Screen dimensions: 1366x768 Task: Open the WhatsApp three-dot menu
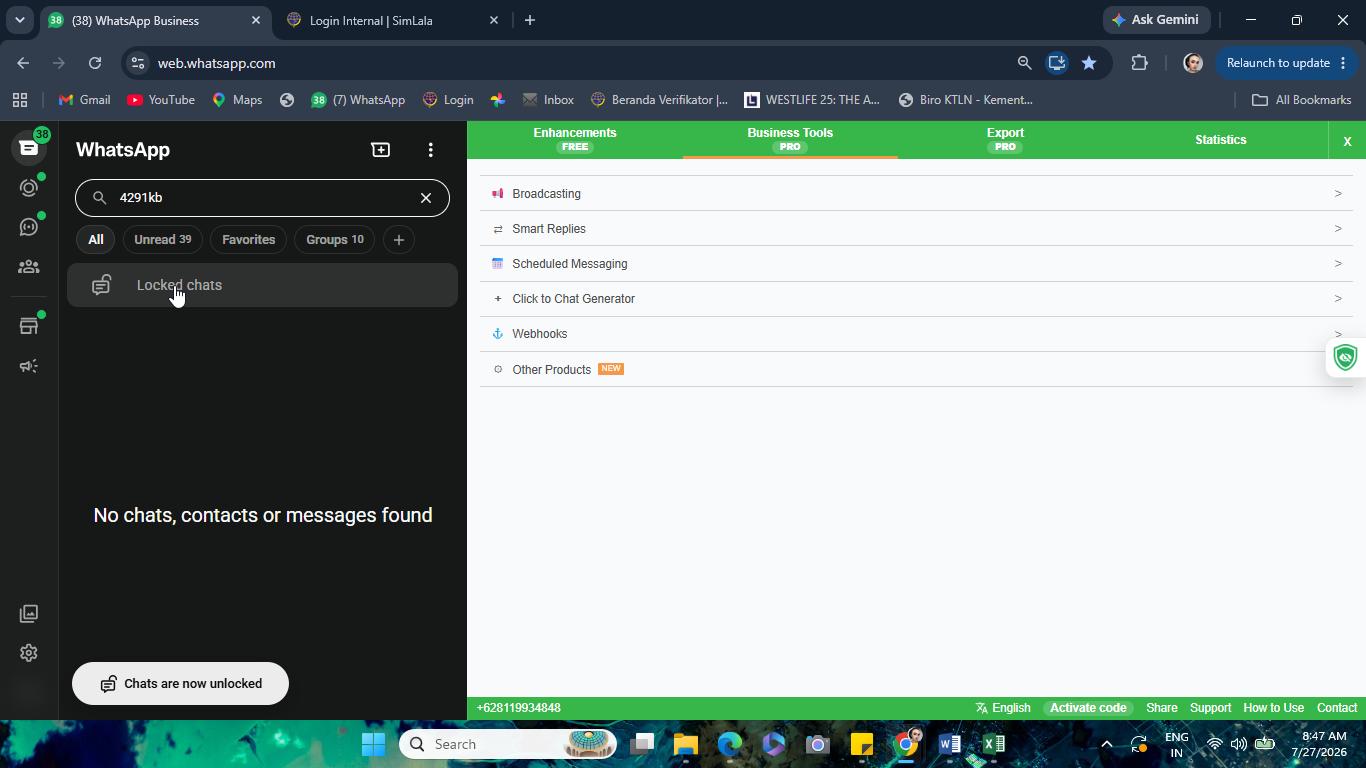click(431, 149)
